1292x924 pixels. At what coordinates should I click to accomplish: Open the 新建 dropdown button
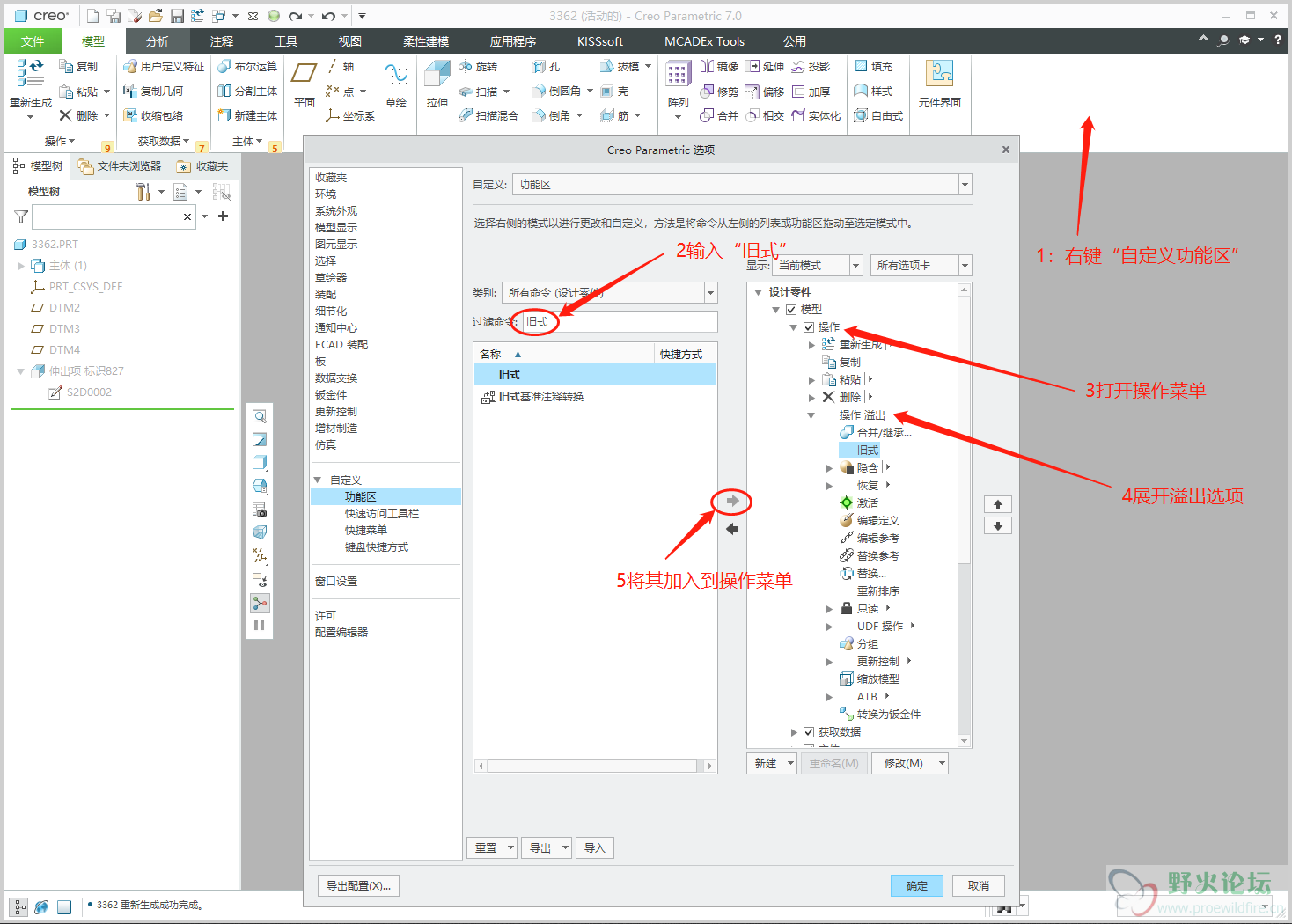click(x=772, y=764)
